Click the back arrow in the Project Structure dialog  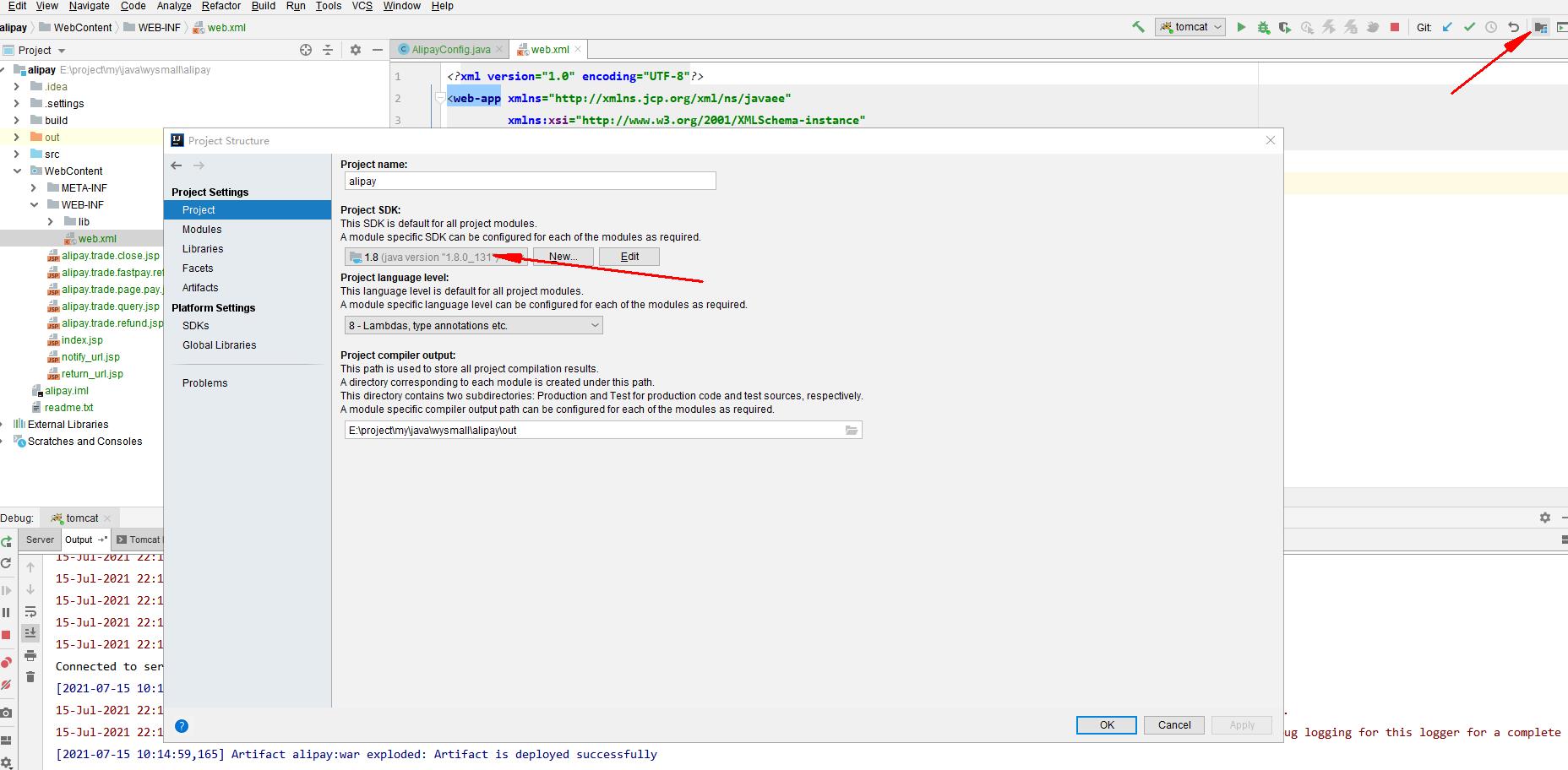tap(176, 165)
